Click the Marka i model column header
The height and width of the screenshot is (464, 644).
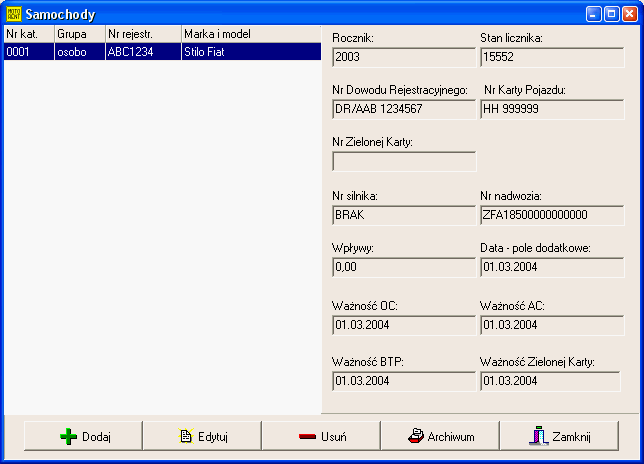pyautogui.click(x=250, y=34)
